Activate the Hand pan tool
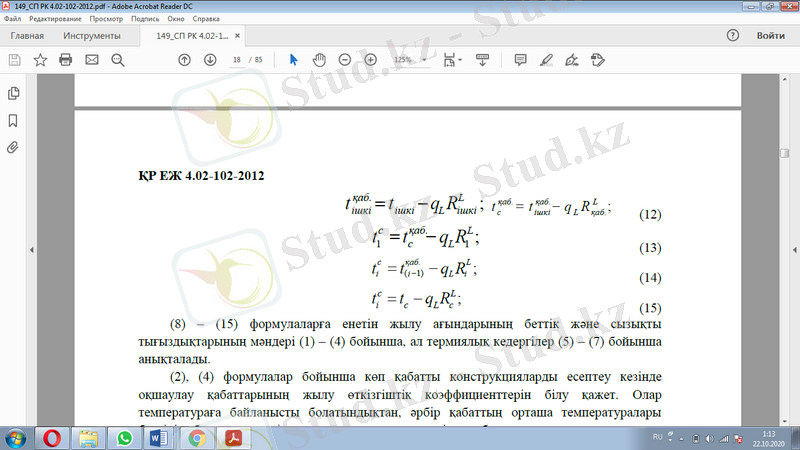Screen dimensions: 800x450 [x=319, y=60]
